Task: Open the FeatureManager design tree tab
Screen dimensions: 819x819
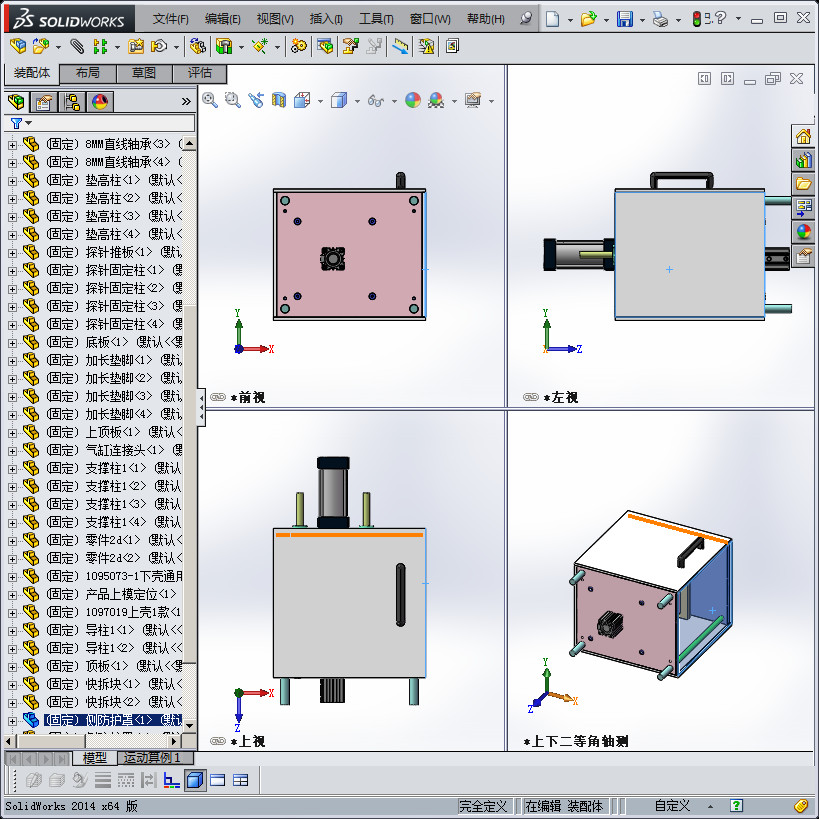Action: (17, 101)
